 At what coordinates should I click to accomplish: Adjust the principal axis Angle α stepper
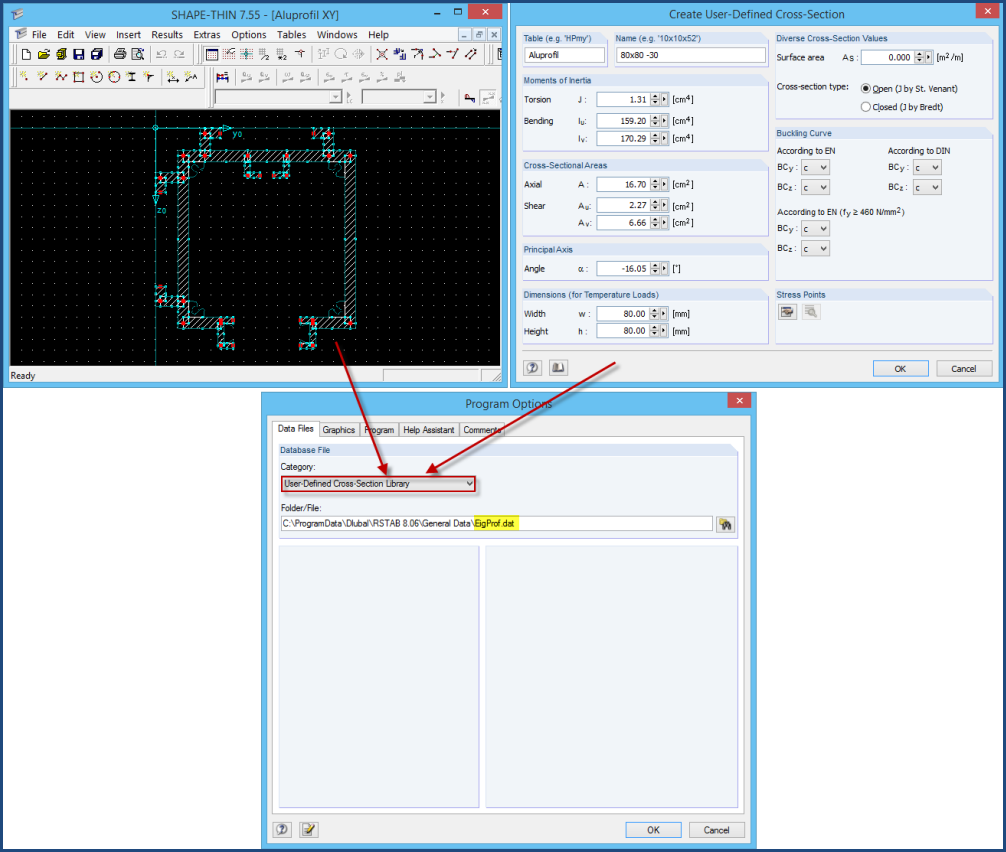pos(655,269)
